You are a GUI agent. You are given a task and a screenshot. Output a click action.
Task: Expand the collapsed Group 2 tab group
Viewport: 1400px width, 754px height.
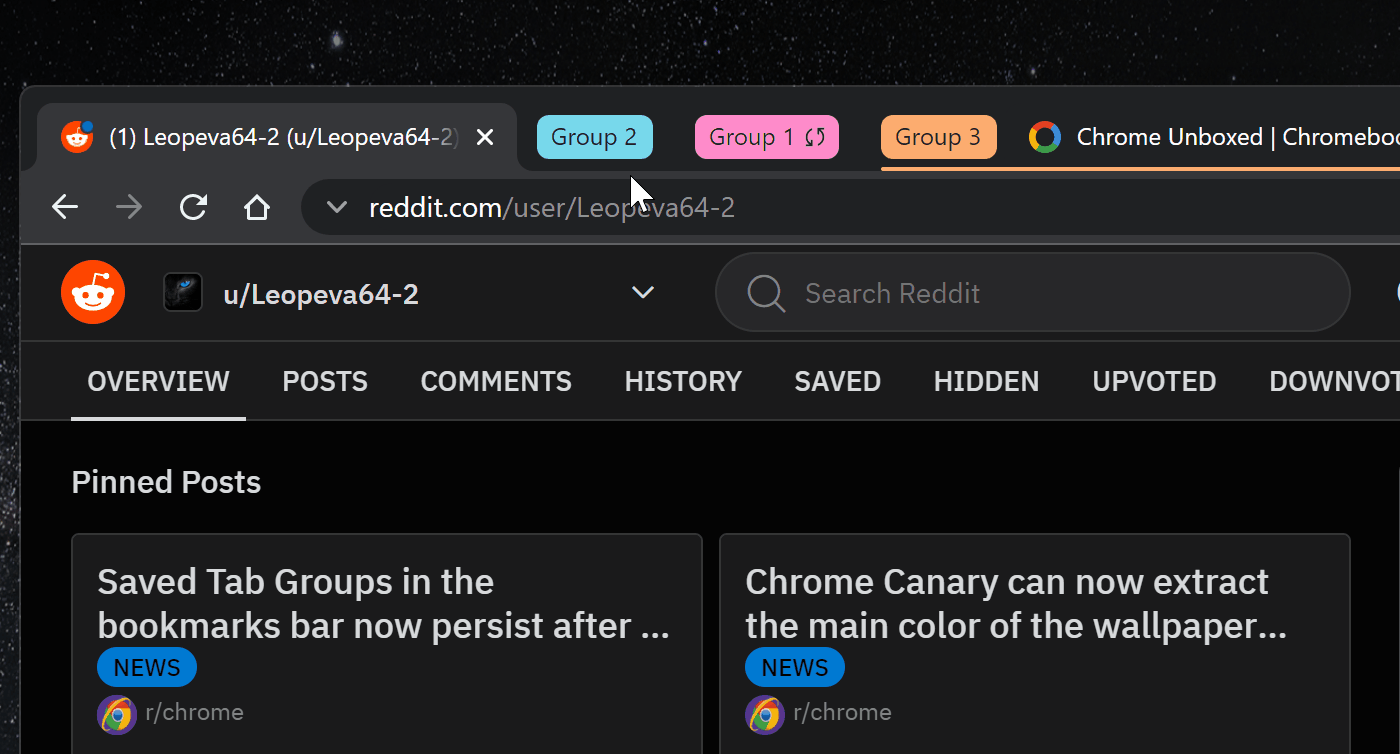tap(594, 137)
